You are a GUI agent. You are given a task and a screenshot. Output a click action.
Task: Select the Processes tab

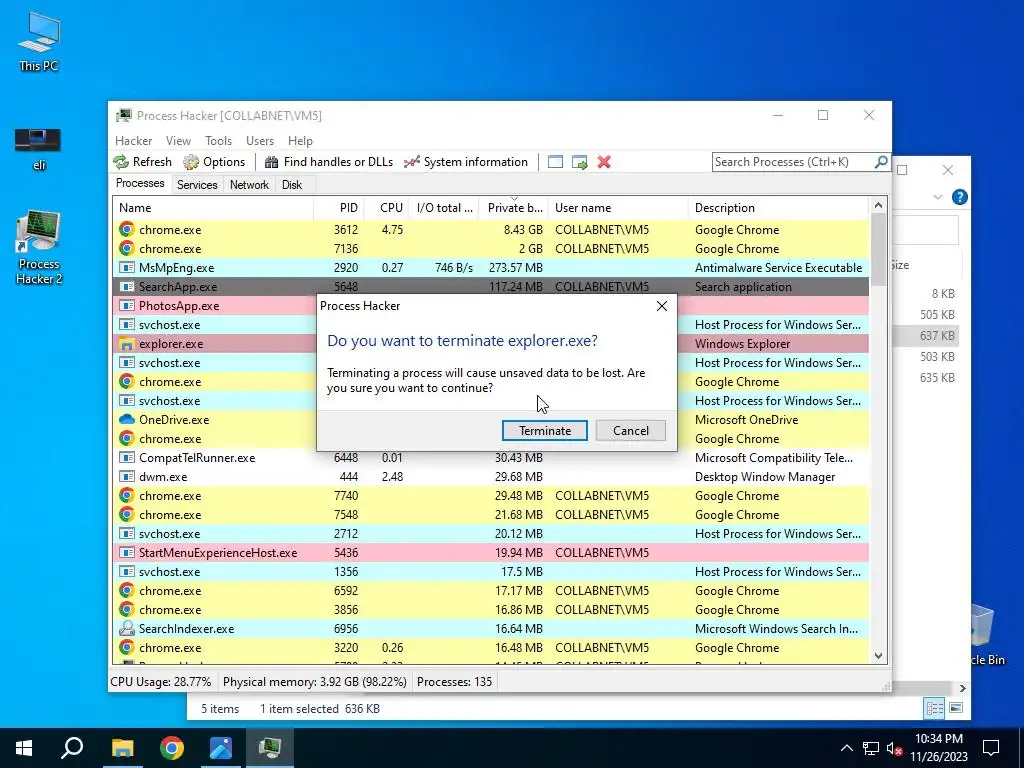(140, 184)
